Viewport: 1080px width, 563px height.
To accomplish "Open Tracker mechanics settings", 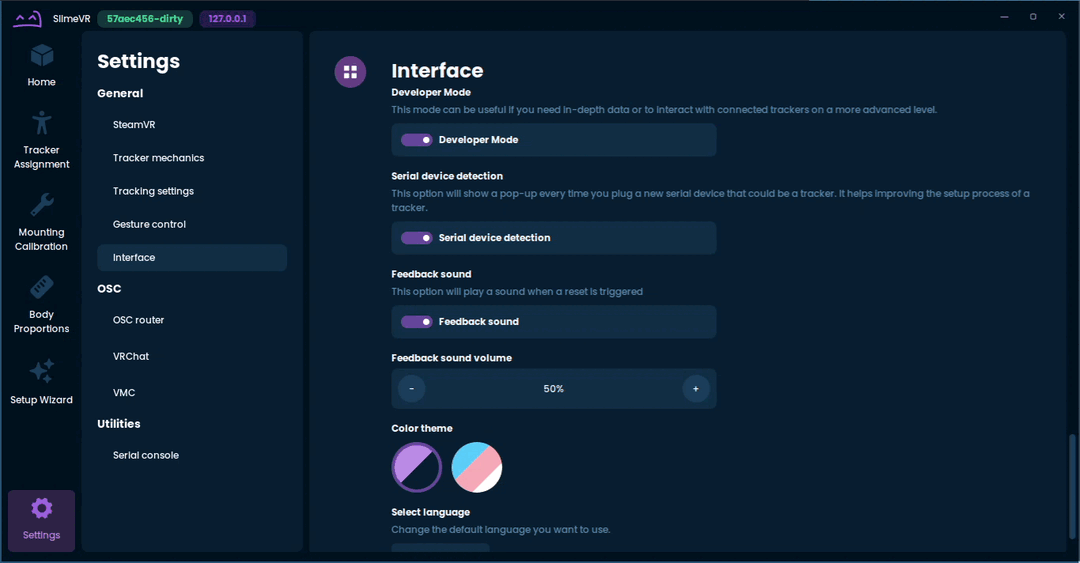I will pyautogui.click(x=192, y=158).
